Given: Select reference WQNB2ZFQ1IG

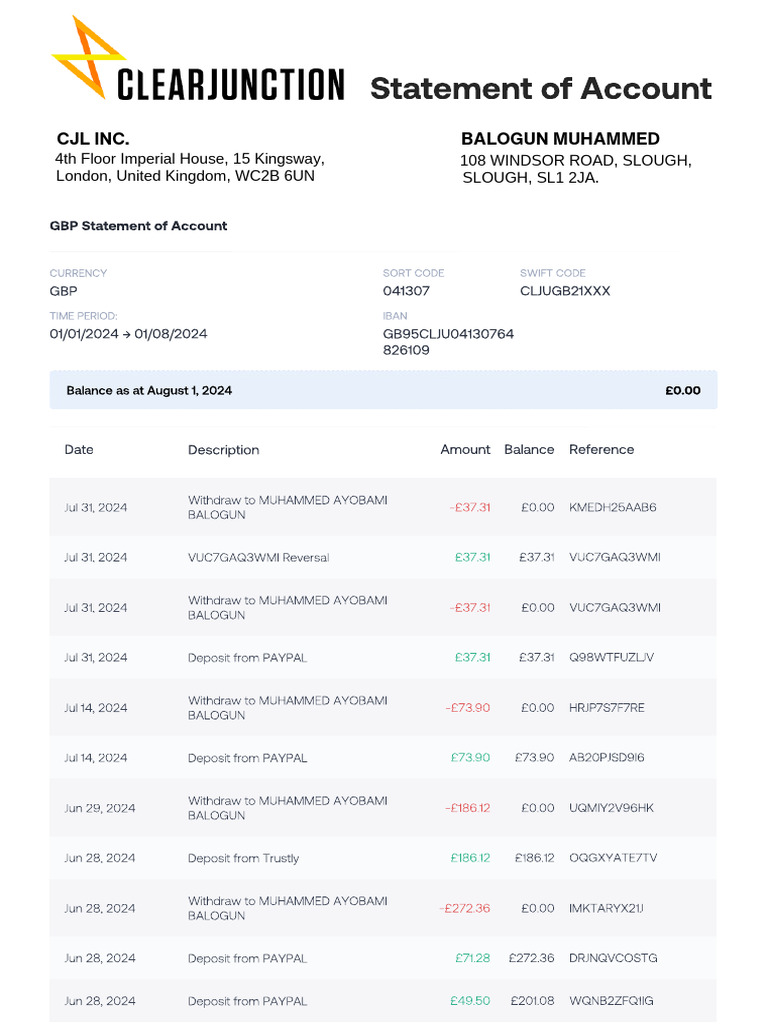Looking at the screenshot, I should [611, 1001].
